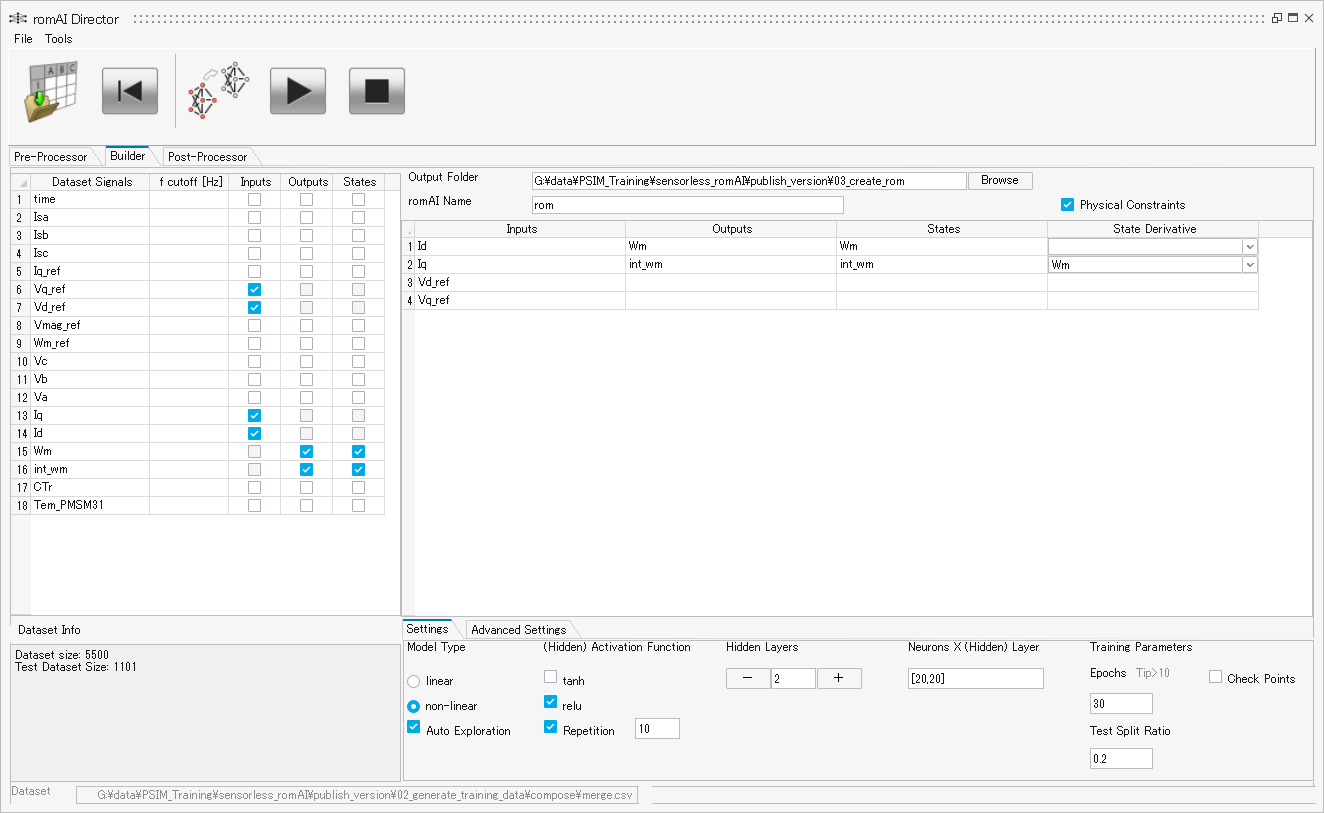Uncheck Wm in the Outputs column
Image resolution: width=1324 pixels, height=813 pixels.
[x=306, y=451]
